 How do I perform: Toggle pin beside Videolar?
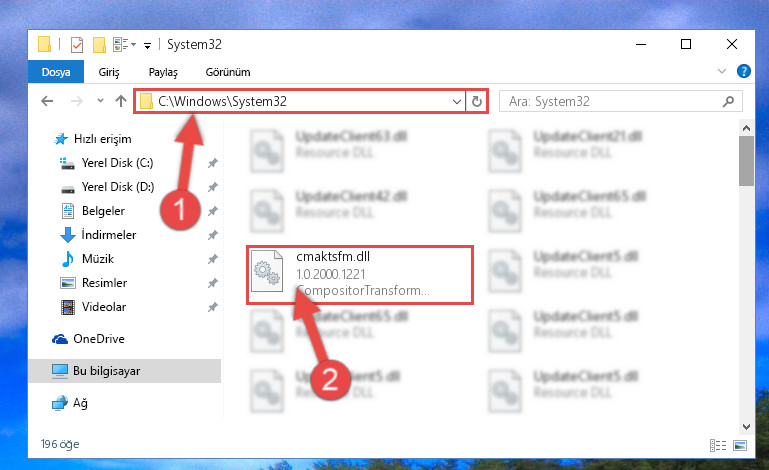[212, 307]
